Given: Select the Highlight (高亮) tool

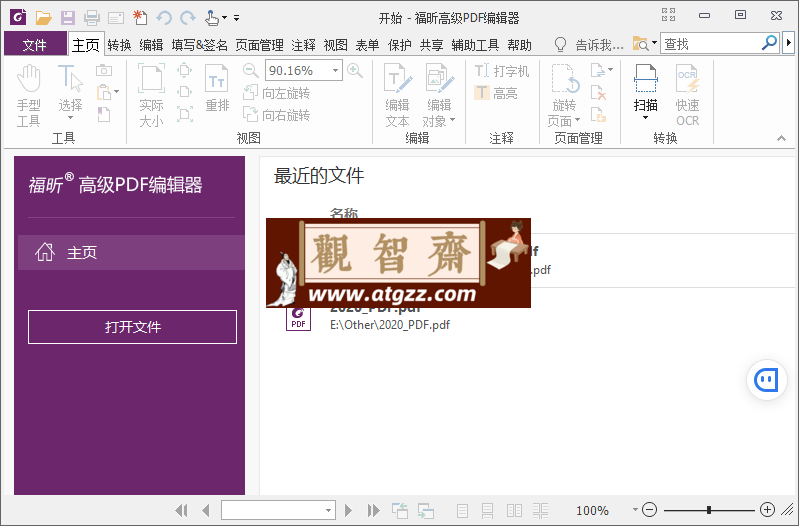Looking at the screenshot, I should coord(496,93).
